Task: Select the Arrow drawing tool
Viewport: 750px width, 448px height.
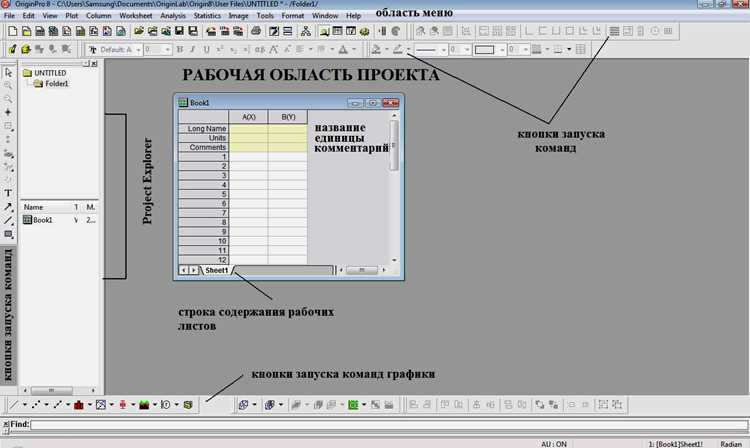Action: 8,207
